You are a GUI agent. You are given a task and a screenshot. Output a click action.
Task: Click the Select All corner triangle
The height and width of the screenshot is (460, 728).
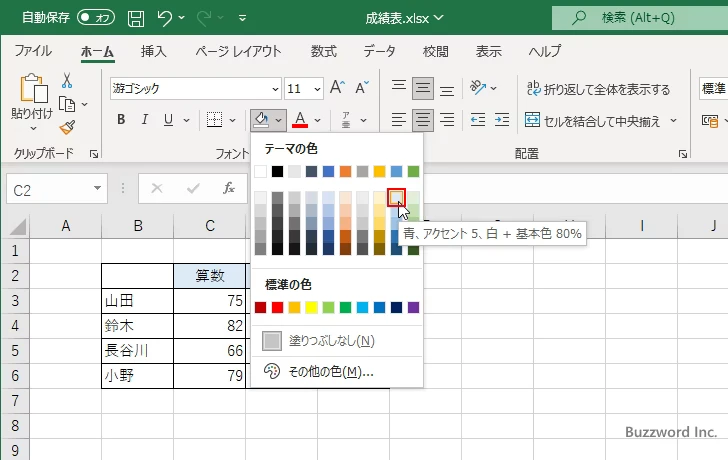pyautogui.click(x=18, y=227)
